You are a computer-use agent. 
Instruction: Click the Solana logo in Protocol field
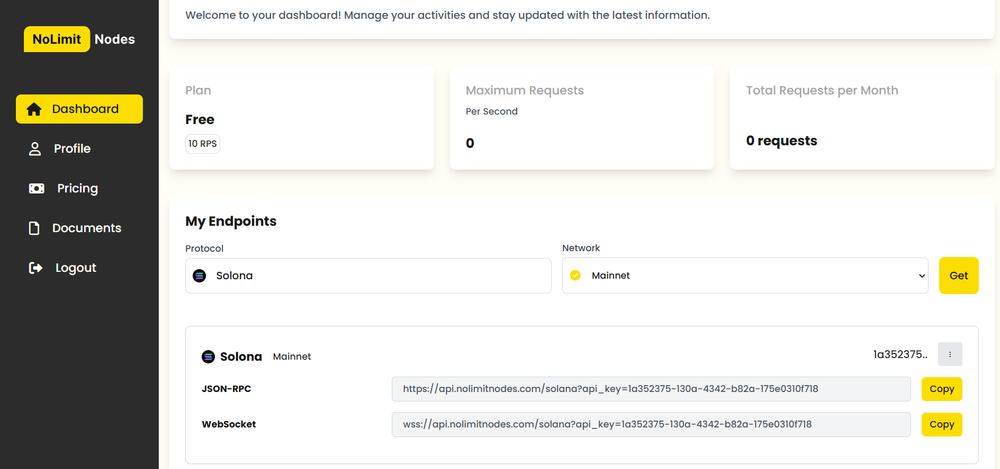point(199,276)
